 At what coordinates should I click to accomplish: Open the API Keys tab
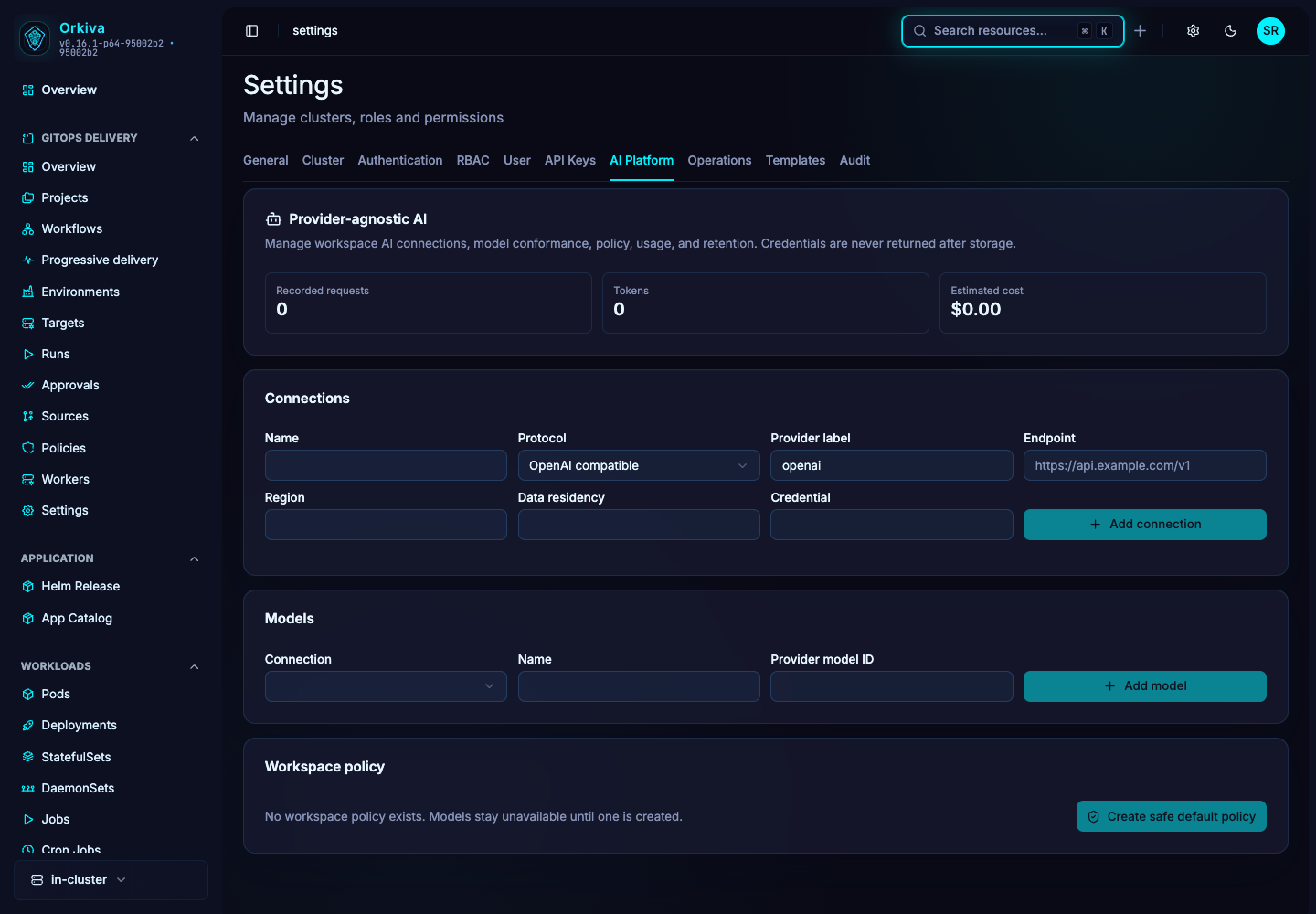coord(570,161)
